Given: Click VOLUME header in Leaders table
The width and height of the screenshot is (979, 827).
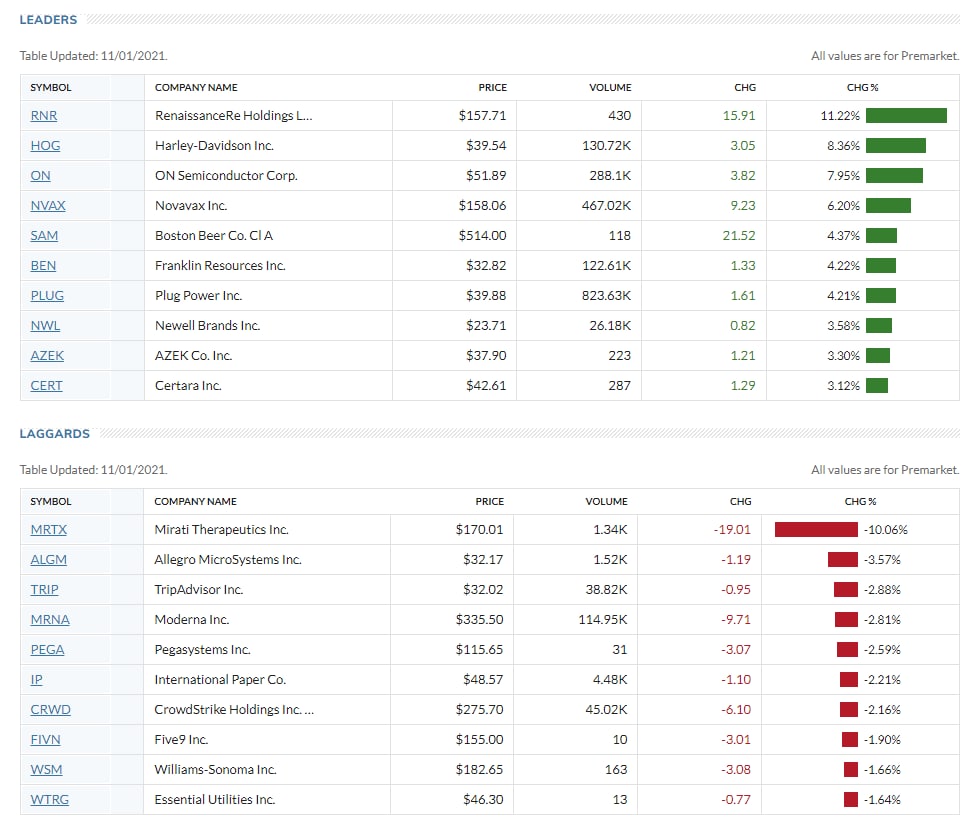Looking at the screenshot, I should tap(610, 87).
